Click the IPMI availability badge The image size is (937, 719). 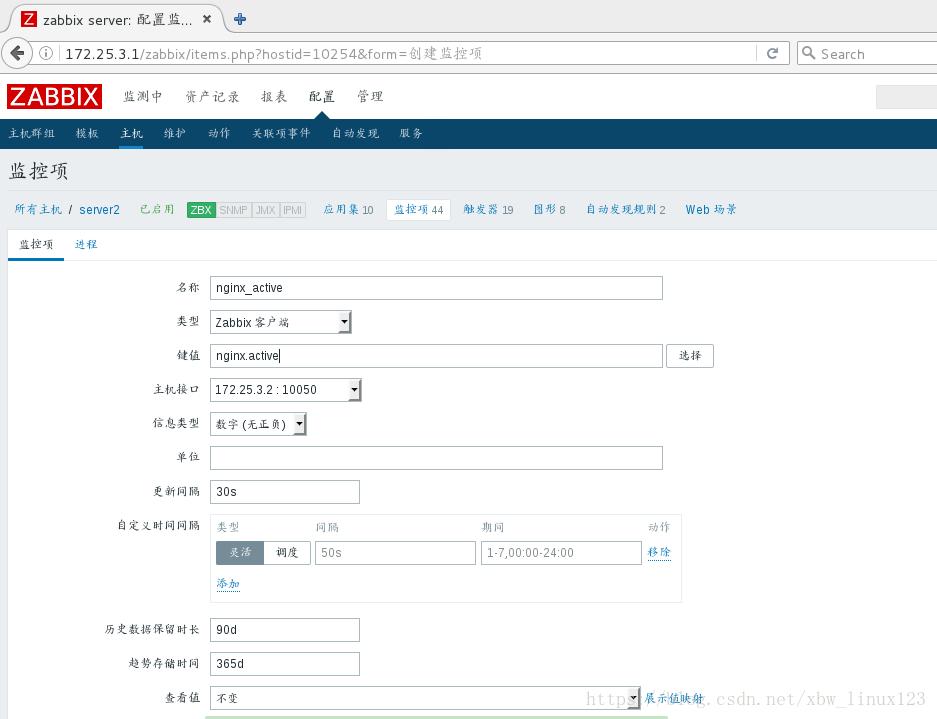(x=292, y=210)
